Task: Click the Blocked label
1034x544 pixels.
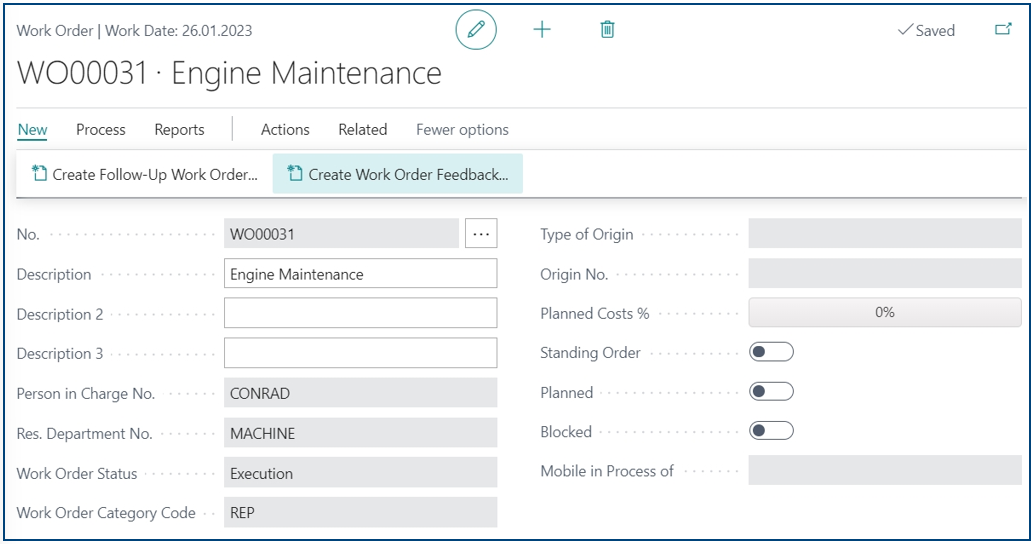Action: (x=566, y=432)
